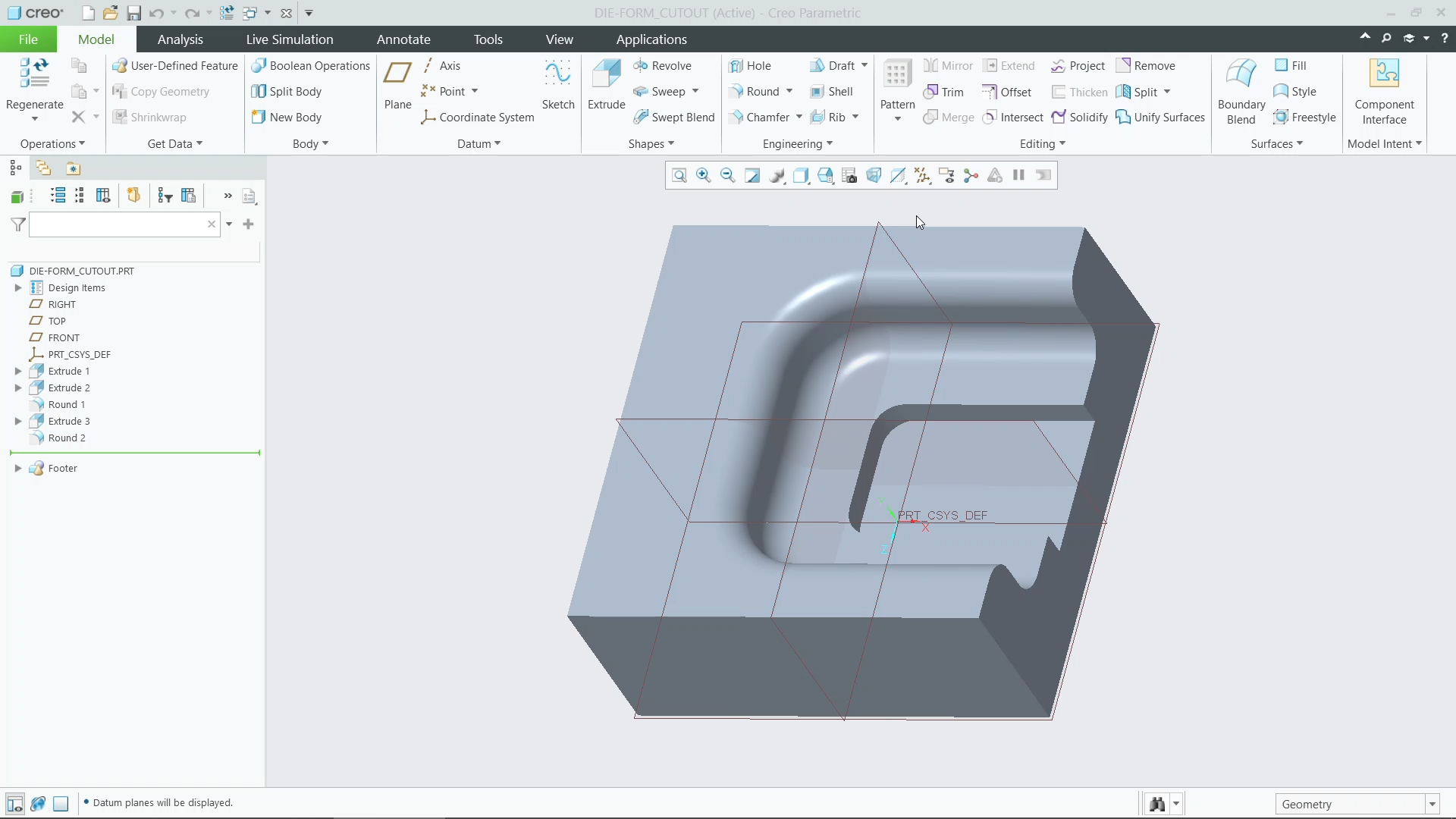Screen dimensions: 1456x819
Task: Click Zoom Out in graphics toolbar
Action: (728, 176)
